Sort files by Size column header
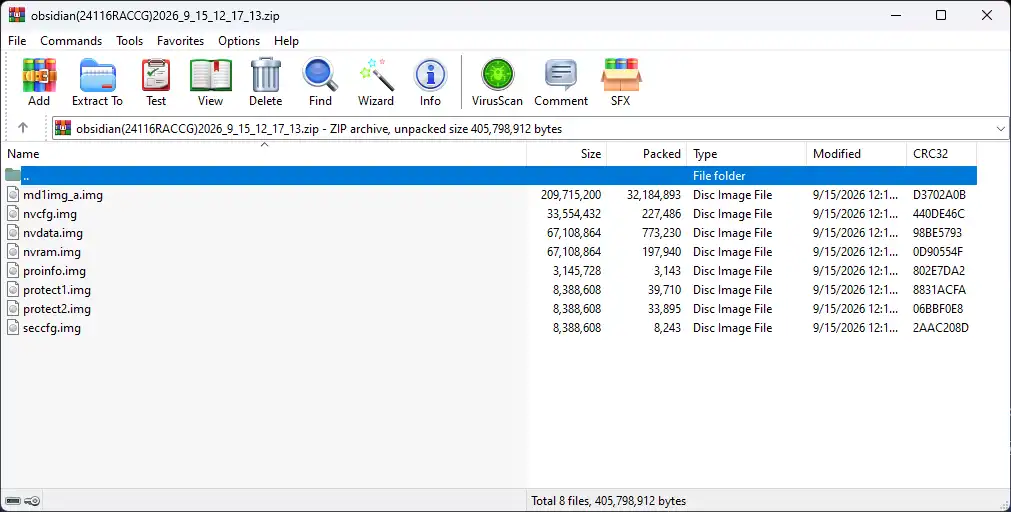Viewport: 1011px width, 512px height. 567,153
